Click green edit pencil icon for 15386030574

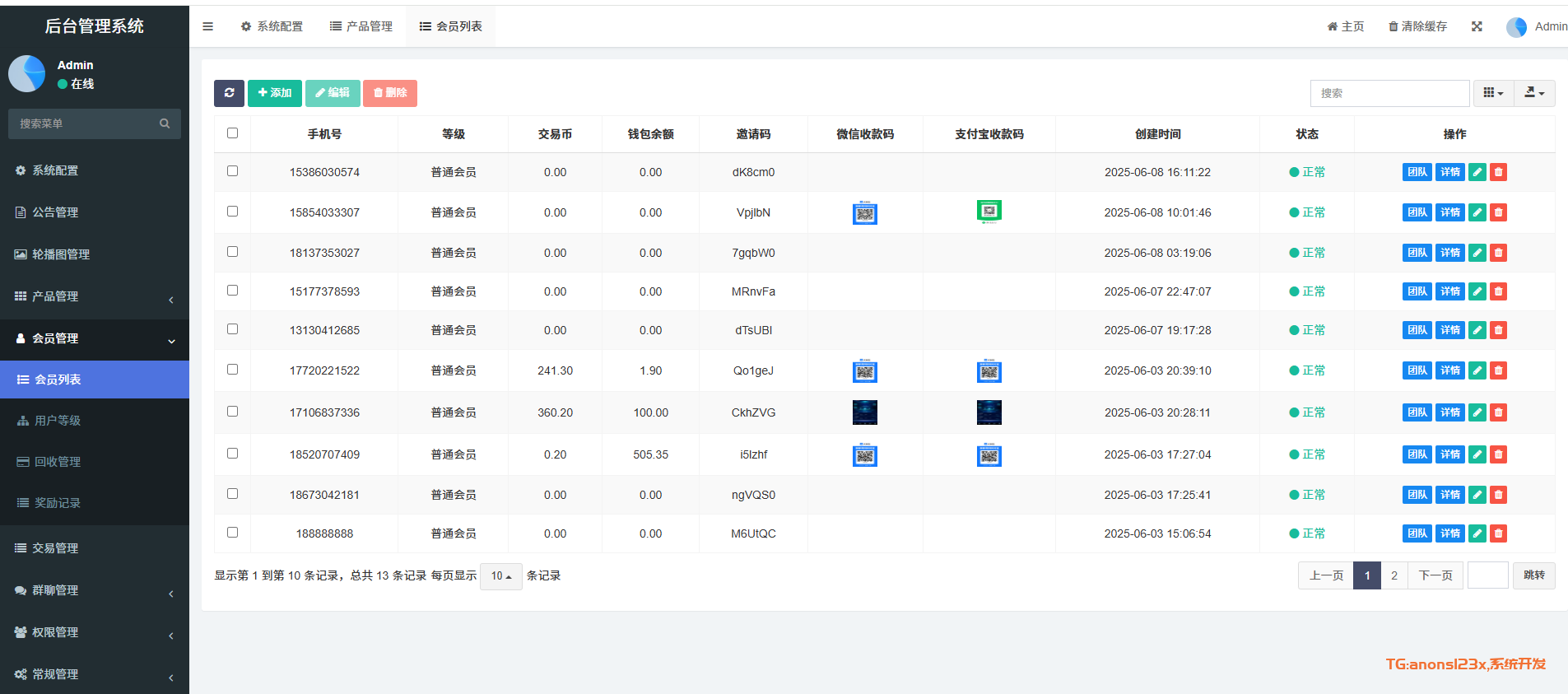[1477, 172]
